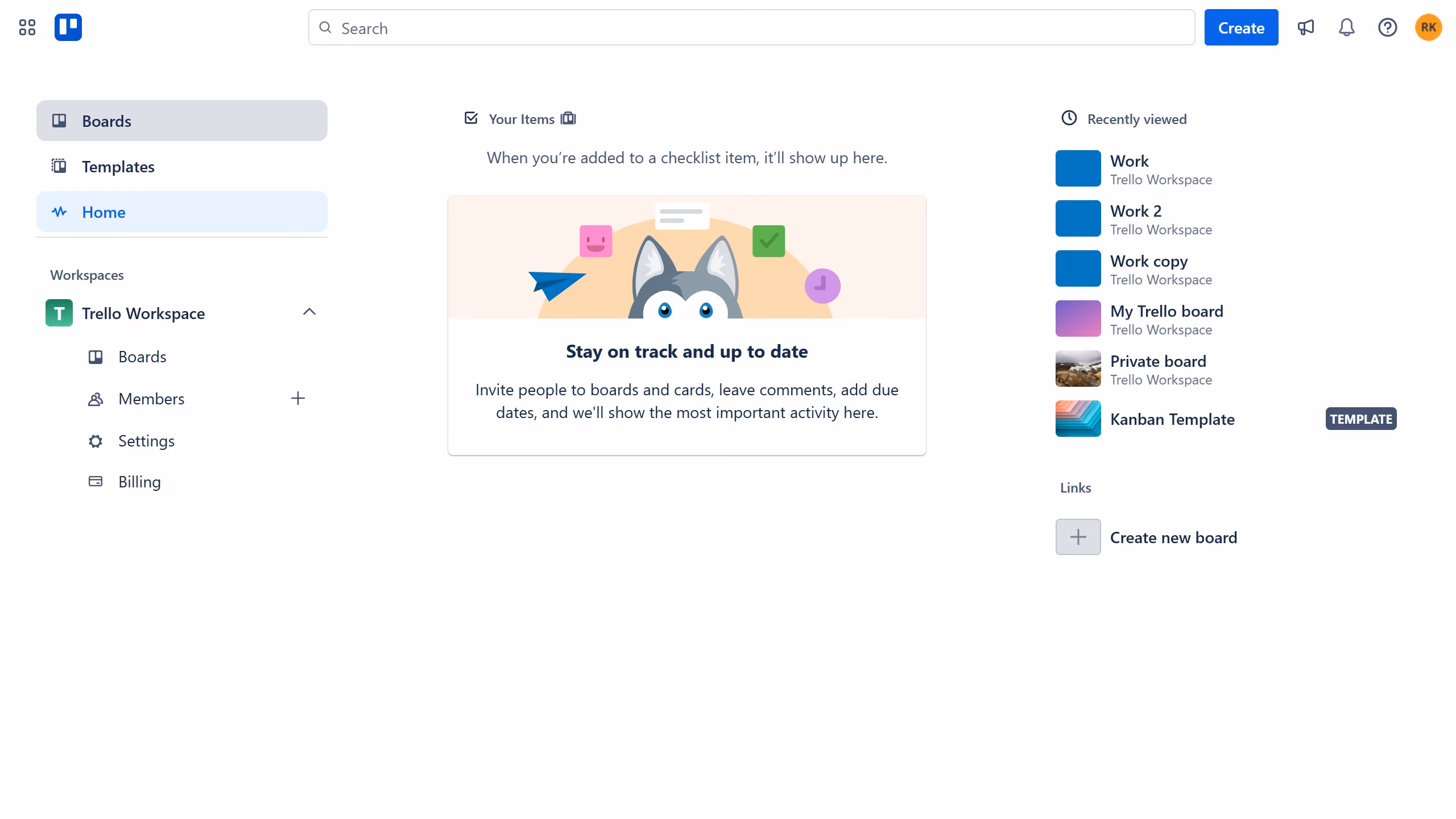Click the TEMPLATE badge on Kanban Template
Screen dimensions: 1456x819
click(x=1361, y=419)
